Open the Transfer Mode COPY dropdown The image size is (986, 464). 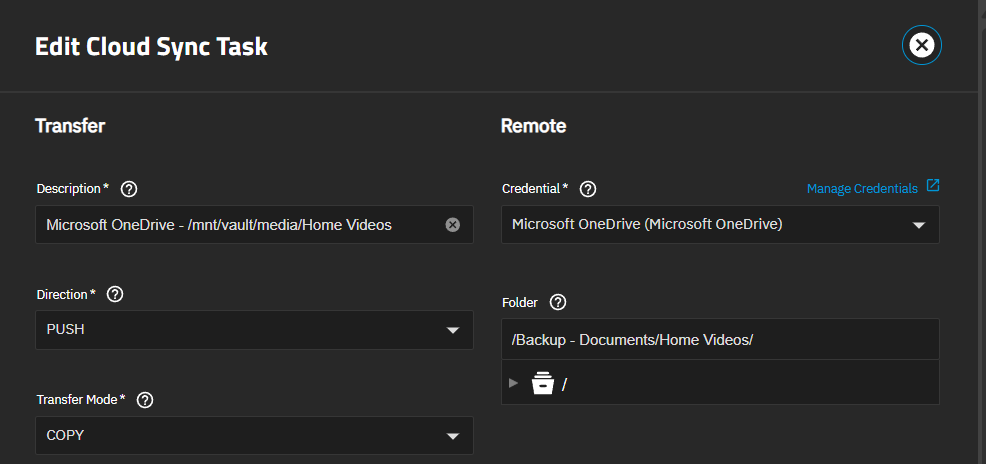tap(254, 435)
